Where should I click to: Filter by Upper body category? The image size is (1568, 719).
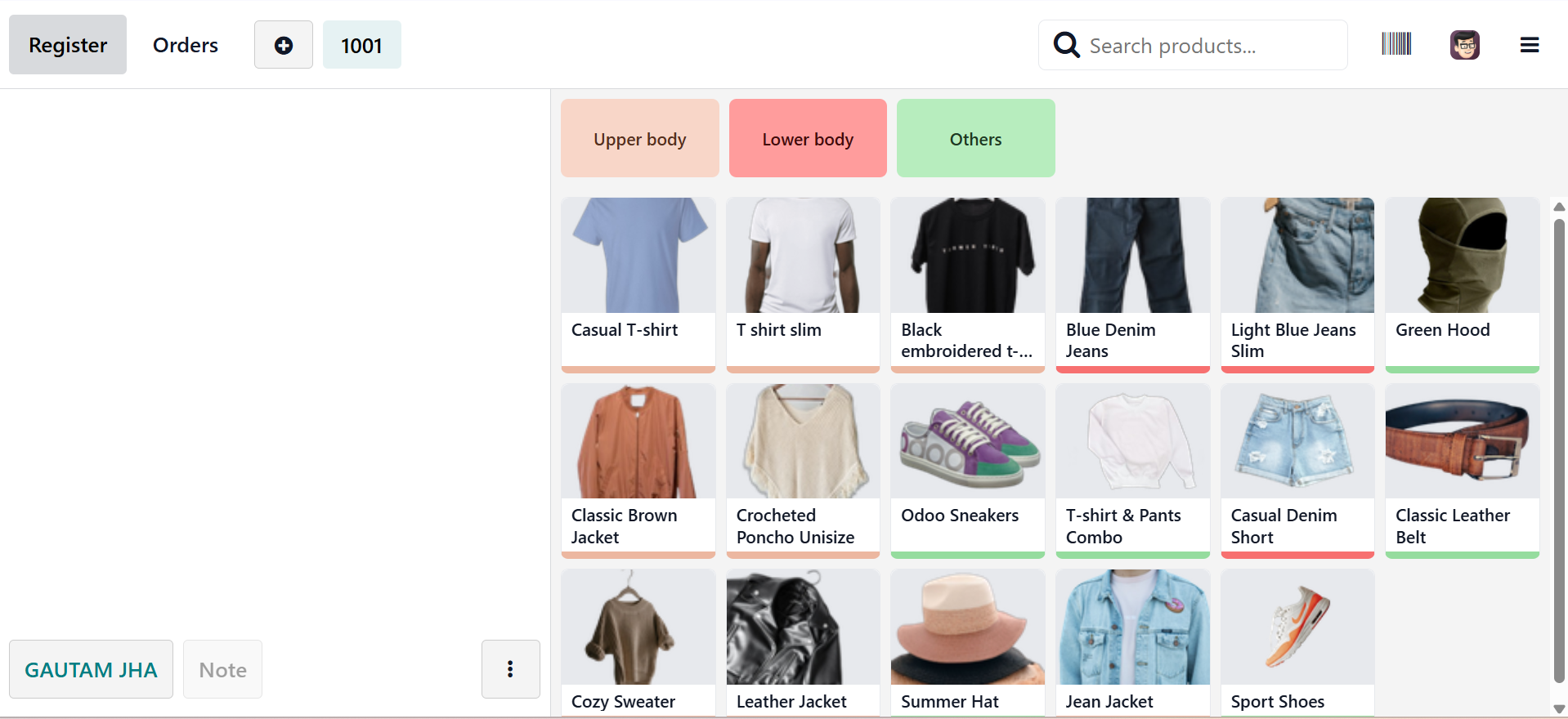640,138
